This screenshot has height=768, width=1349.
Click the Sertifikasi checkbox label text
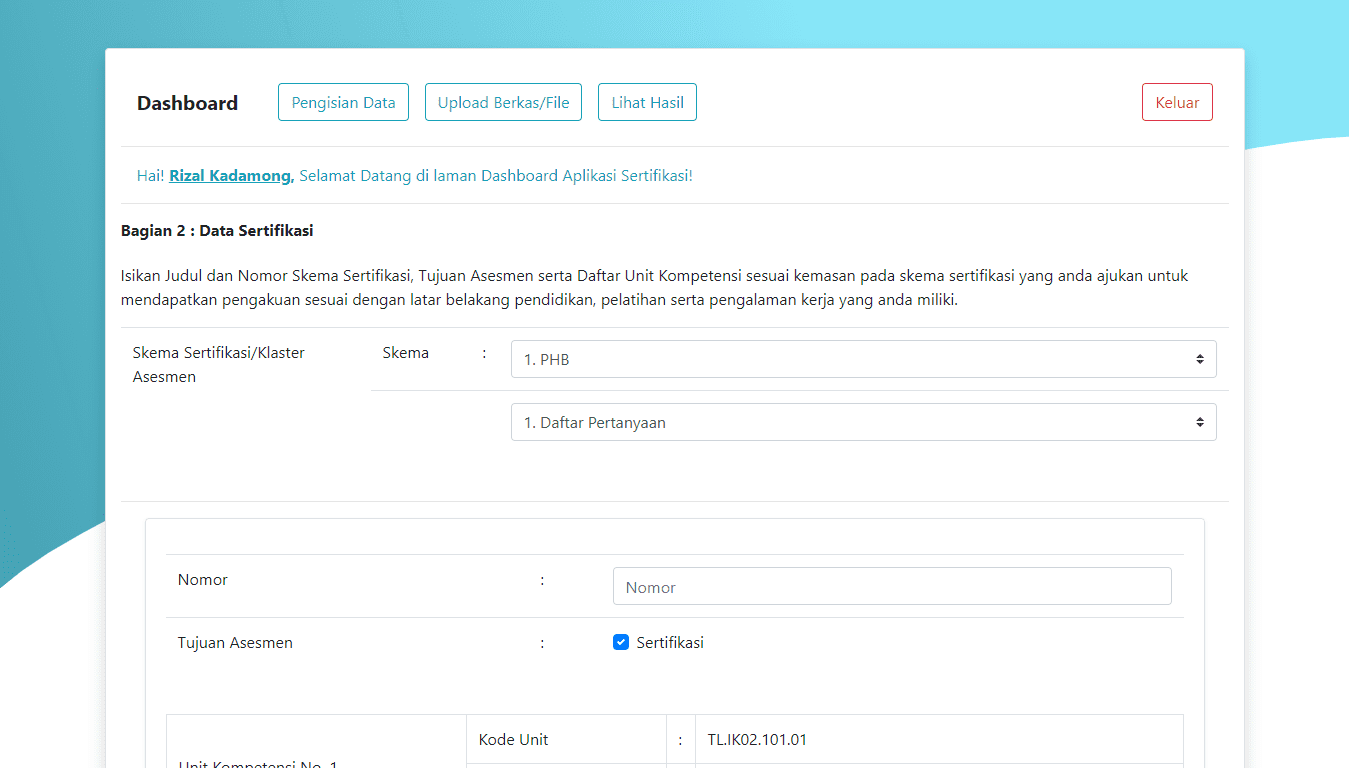670,643
